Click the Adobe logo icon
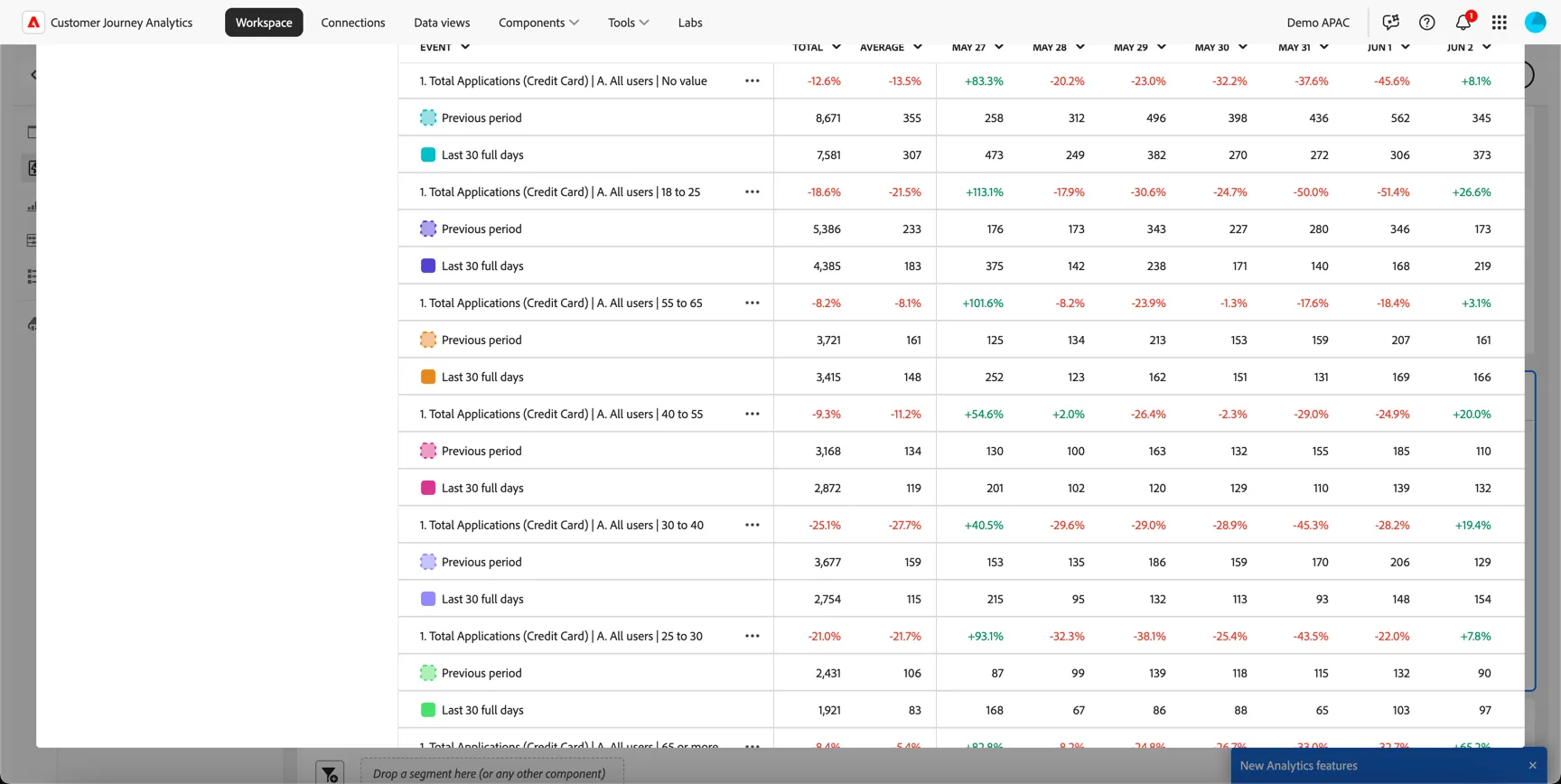Image resolution: width=1561 pixels, height=784 pixels. [x=33, y=23]
